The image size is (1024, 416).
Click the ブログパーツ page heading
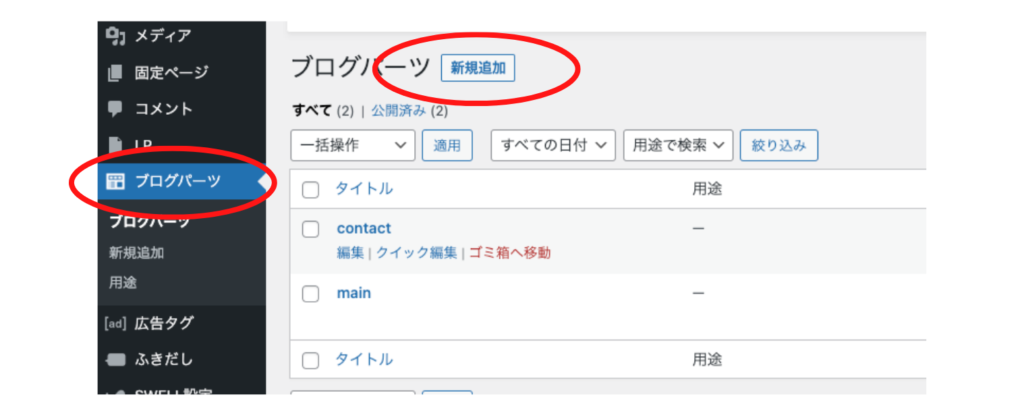pyautogui.click(x=360, y=68)
